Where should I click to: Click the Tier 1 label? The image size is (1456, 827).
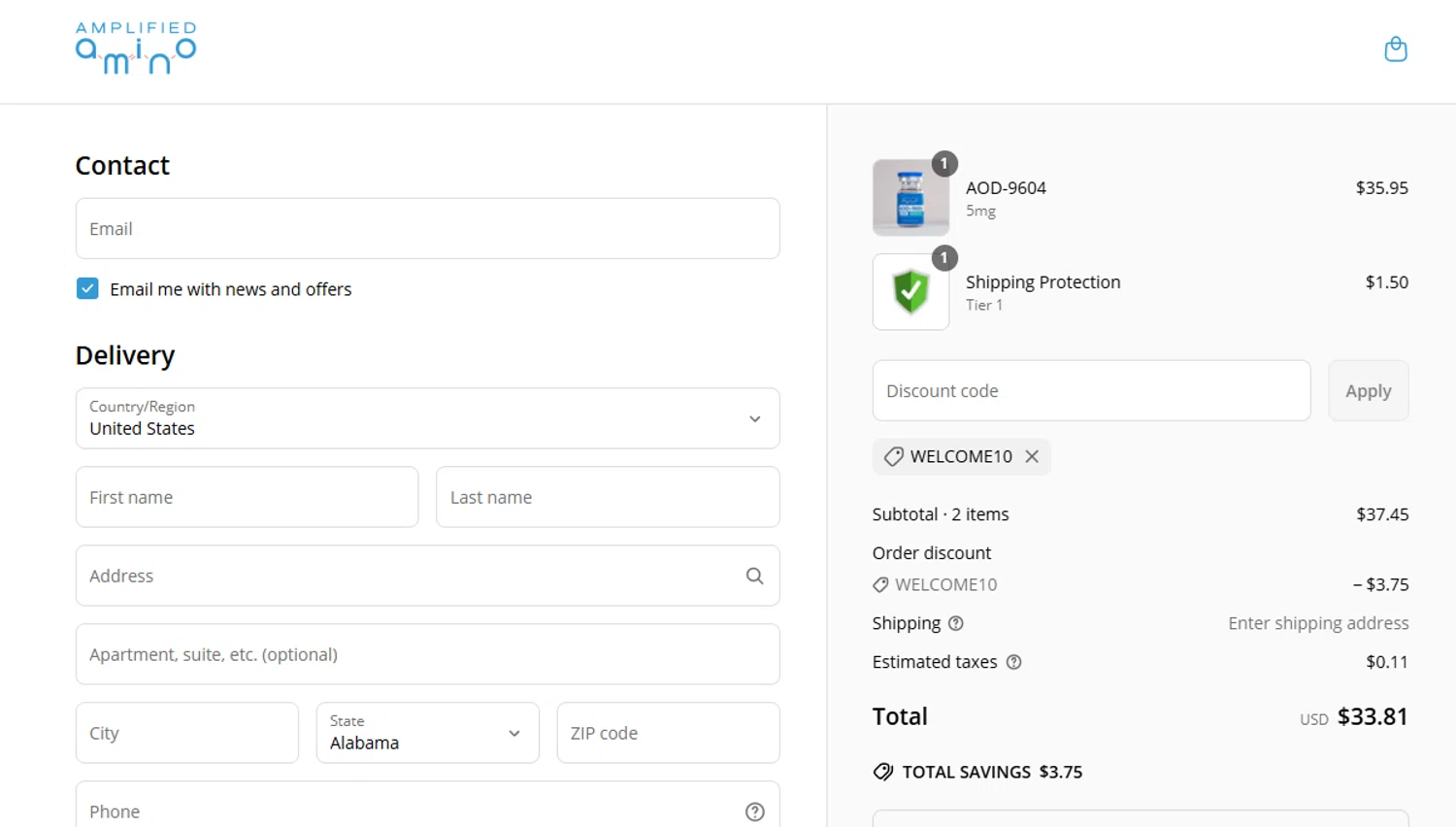984,305
